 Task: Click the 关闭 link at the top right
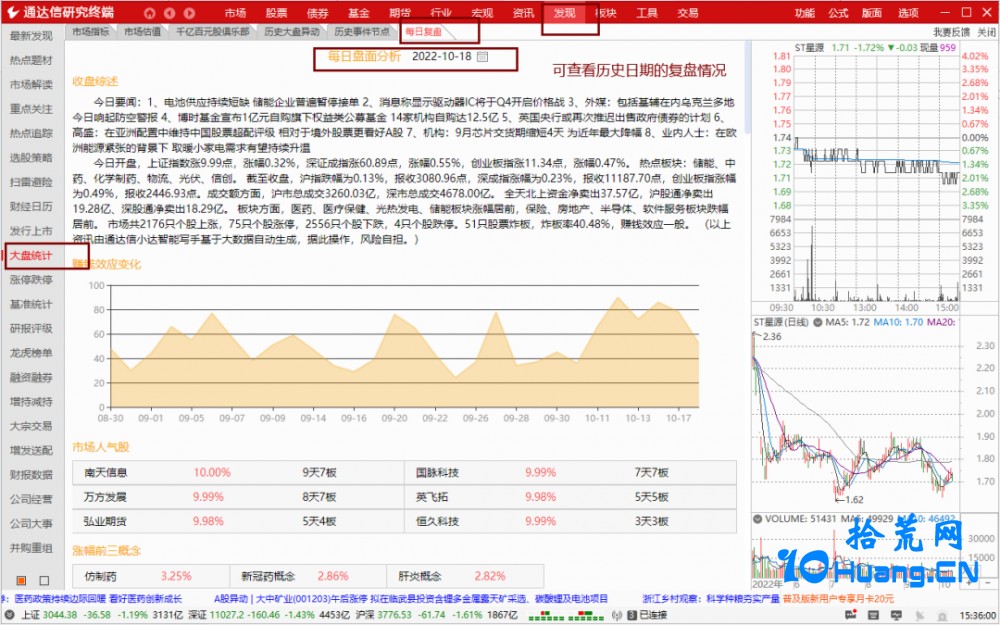(x=987, y=32)
